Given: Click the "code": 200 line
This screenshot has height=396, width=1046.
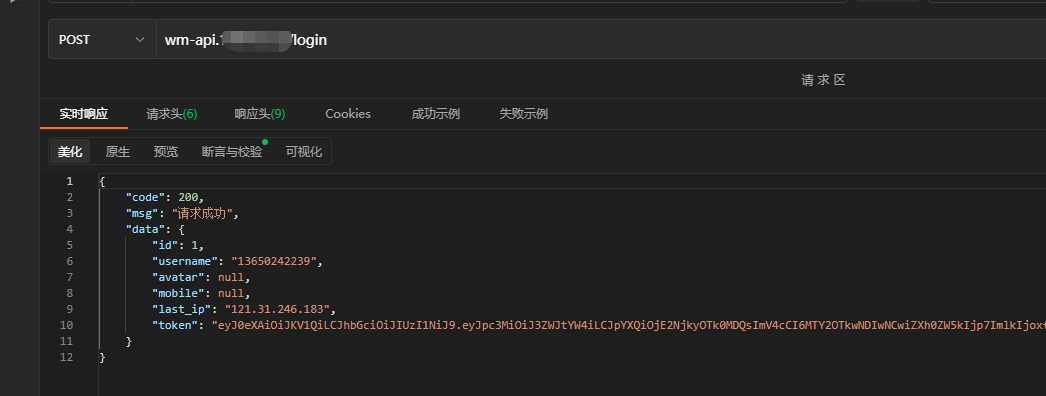Looking at the screenshot, I should pos(164,197).
